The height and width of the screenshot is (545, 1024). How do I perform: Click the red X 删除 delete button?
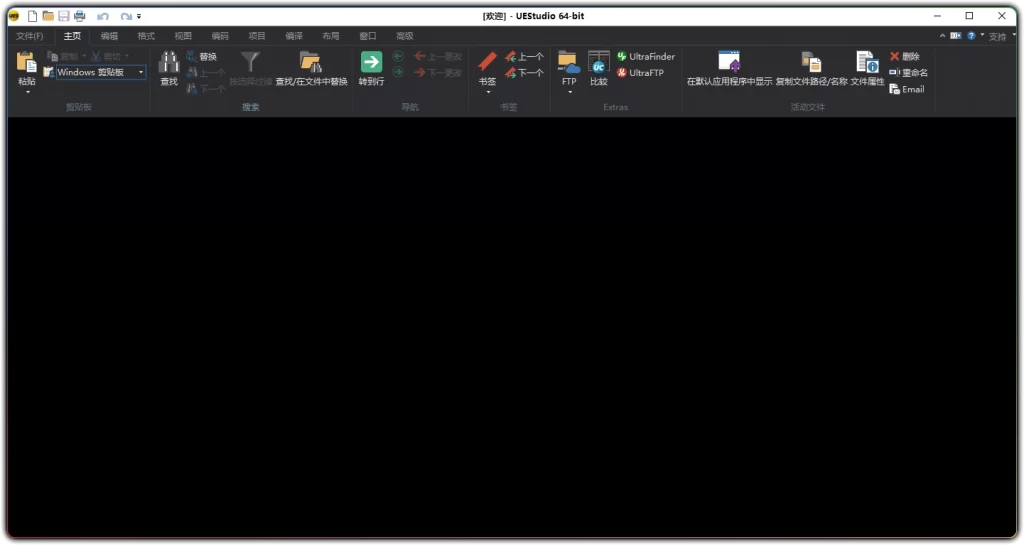click(904, 57)
